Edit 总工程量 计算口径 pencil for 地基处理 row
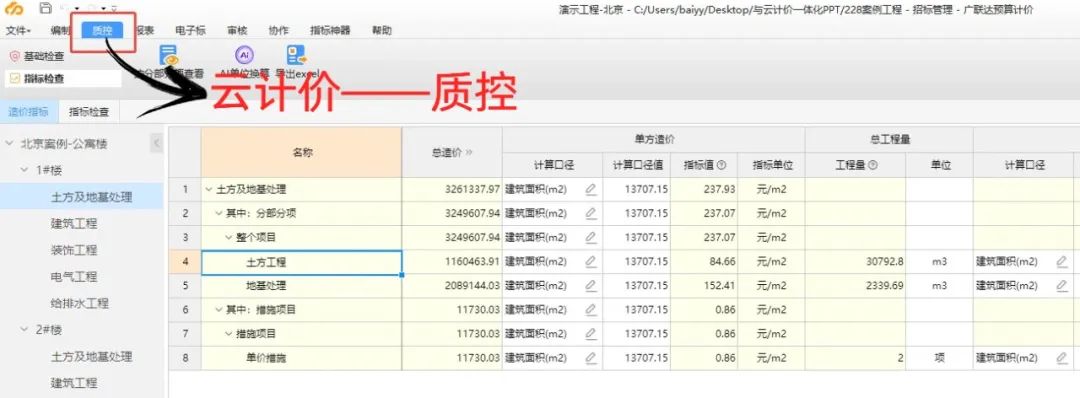This screenshot has height=398, width=1080. tap(1061, 286)
